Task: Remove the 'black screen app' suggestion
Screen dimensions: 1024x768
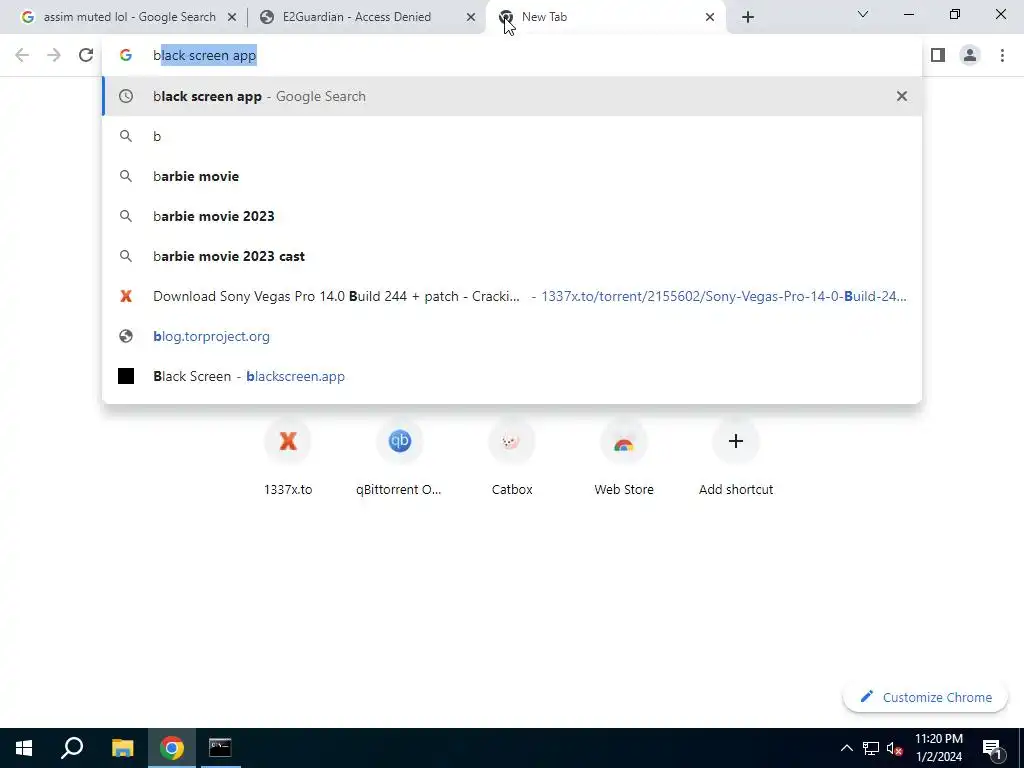Action: click(902, 96)
